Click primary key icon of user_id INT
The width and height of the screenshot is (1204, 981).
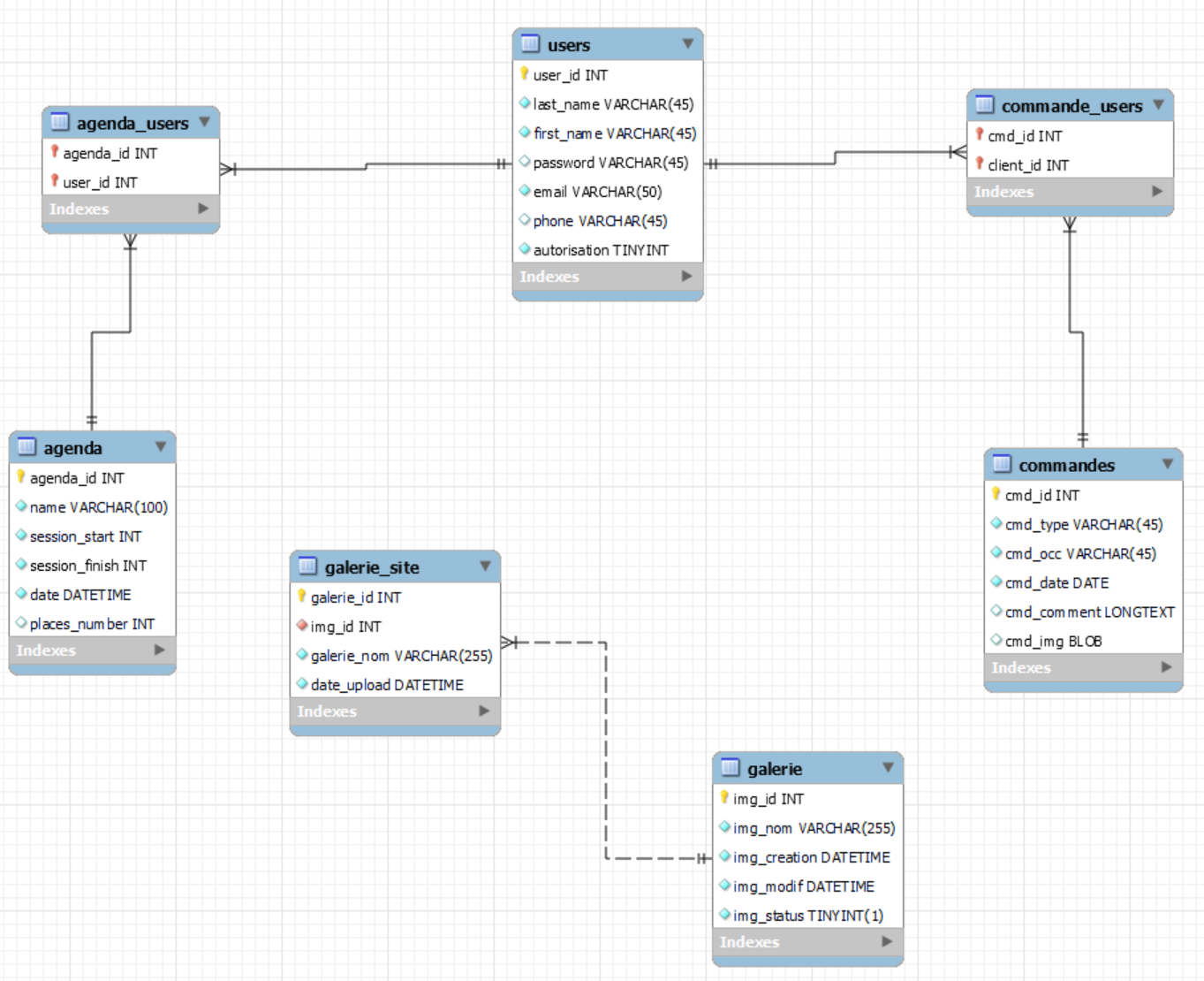525,74
